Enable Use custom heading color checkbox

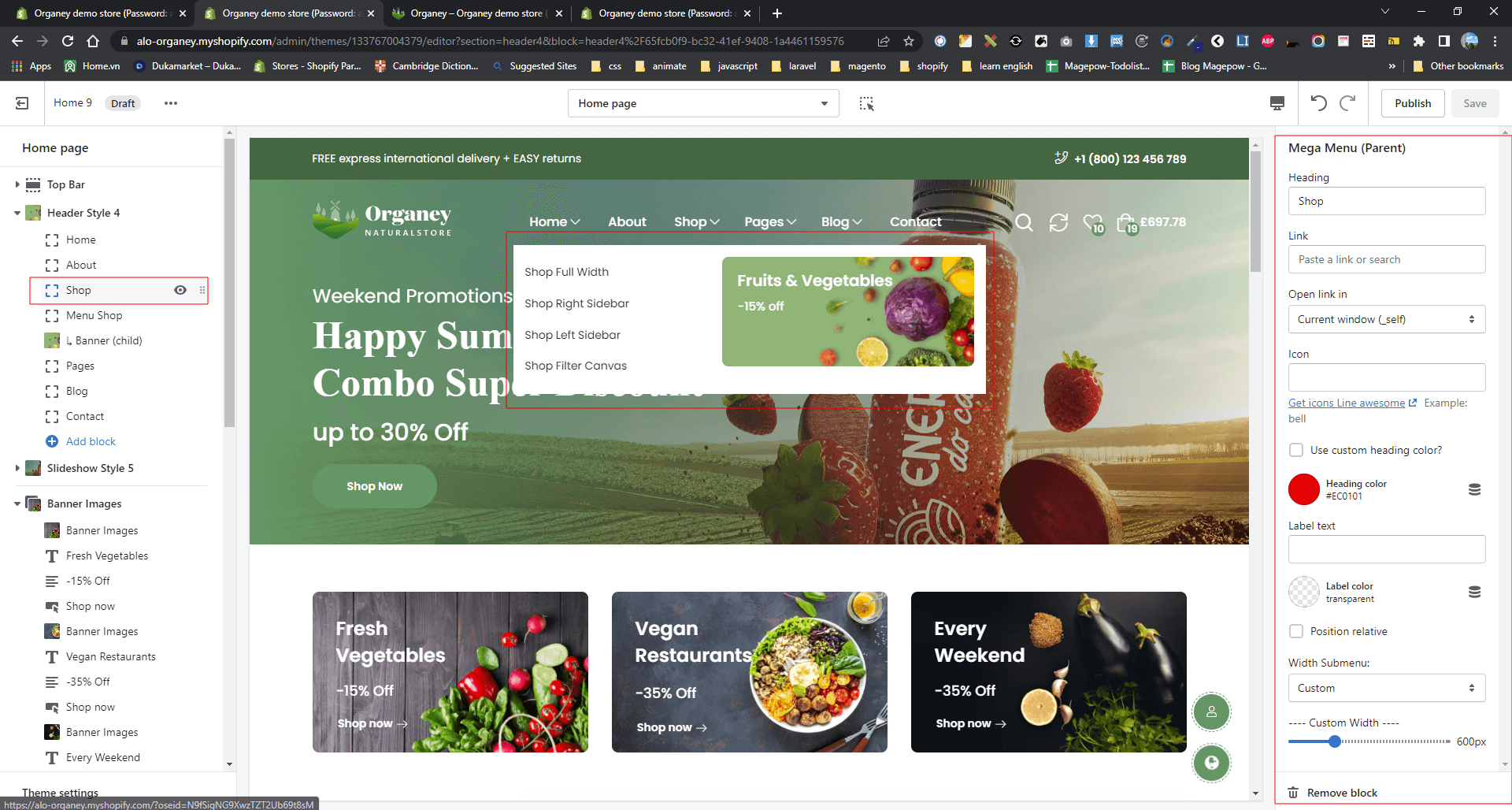(x=1296, y=450)
